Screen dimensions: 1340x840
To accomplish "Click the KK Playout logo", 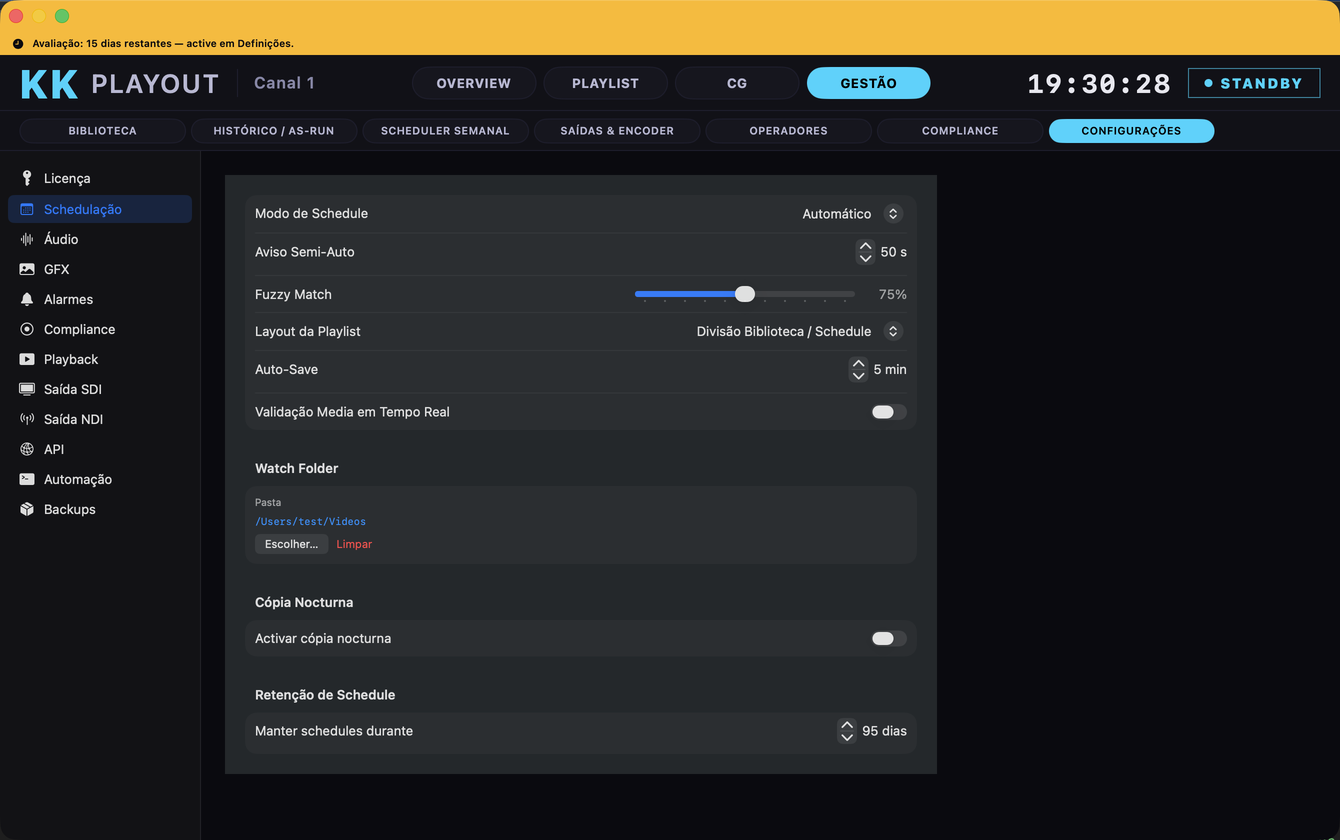I will click(120, 84).
